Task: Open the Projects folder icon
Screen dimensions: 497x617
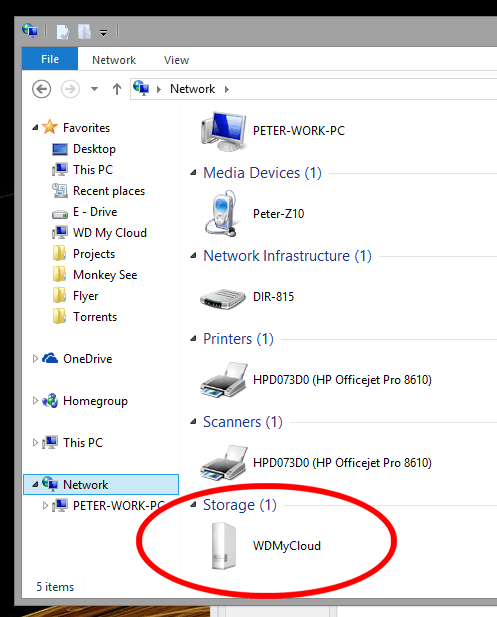Action: [x=60, y=253]
